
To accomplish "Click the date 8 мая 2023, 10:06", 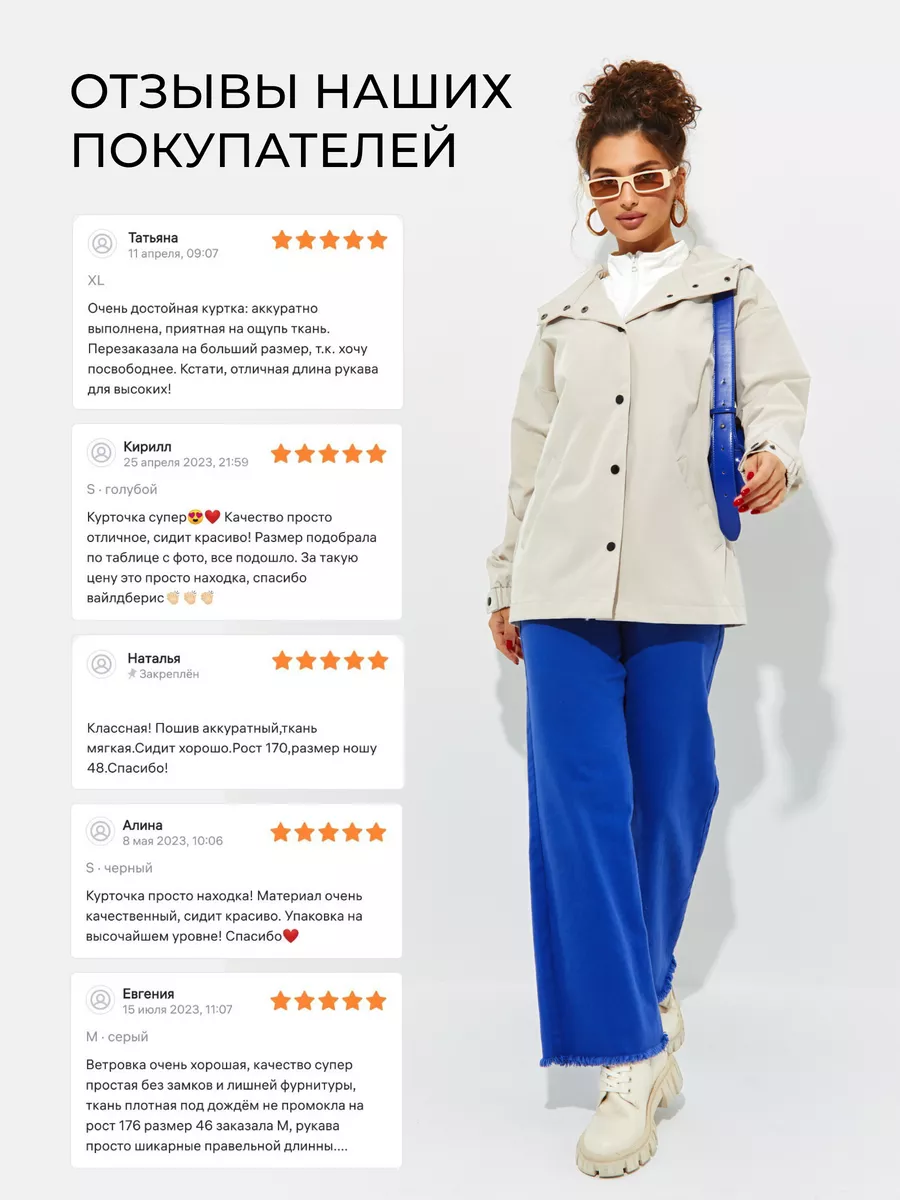I will [173, 841].
